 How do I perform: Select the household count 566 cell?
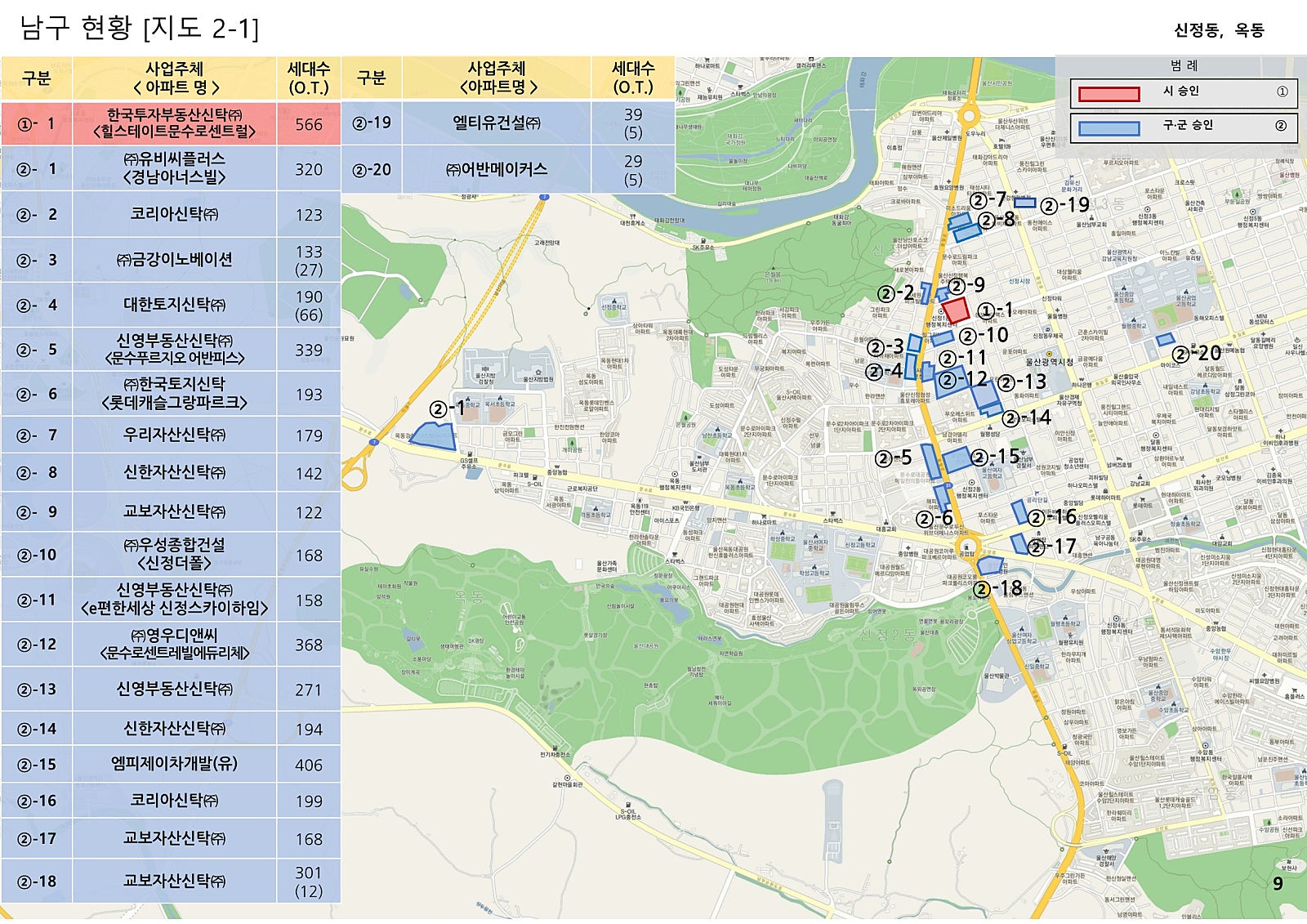pyautogui.click(x=309, y=123)
